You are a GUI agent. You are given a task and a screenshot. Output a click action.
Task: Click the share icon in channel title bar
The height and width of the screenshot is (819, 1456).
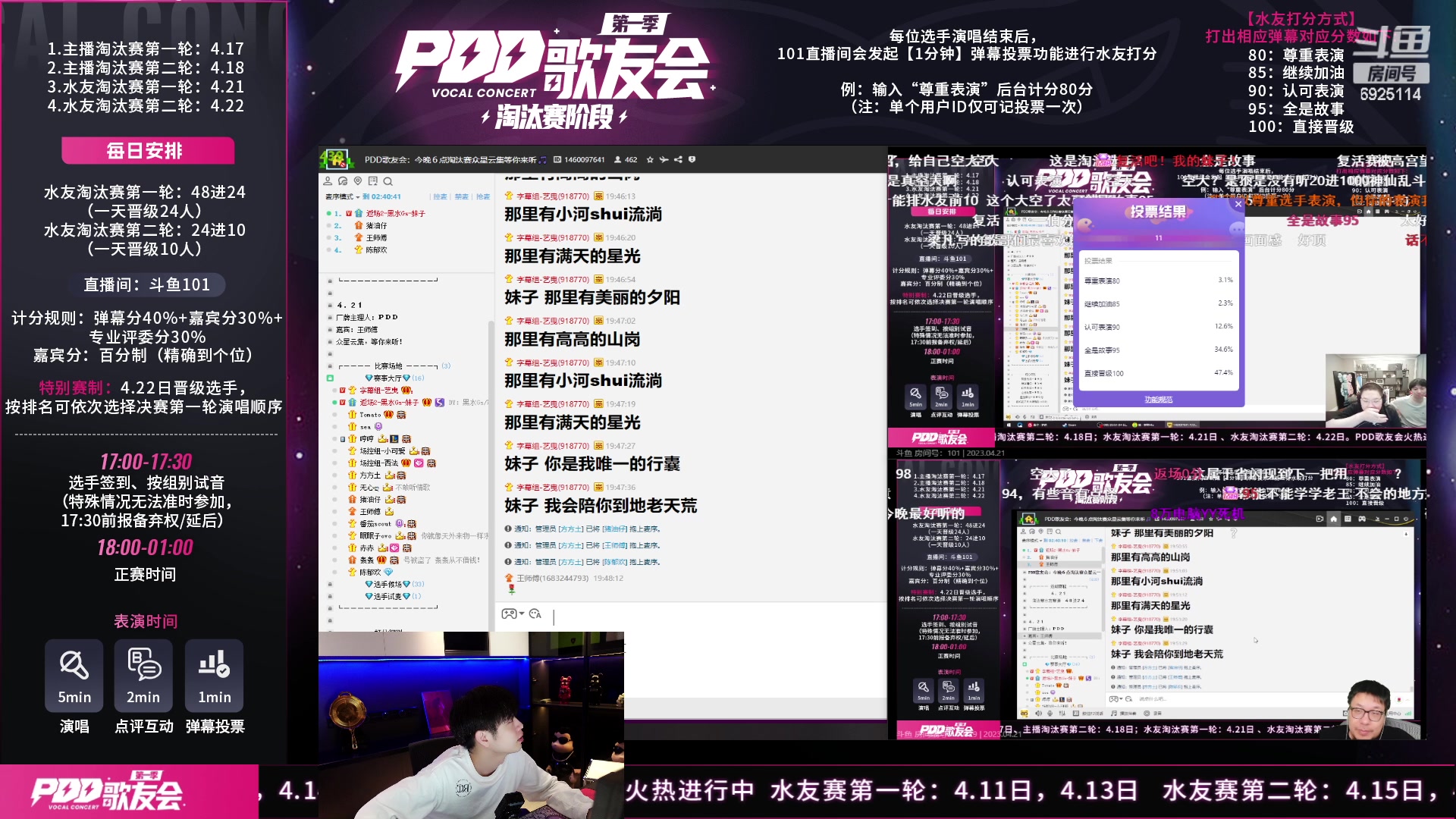click(678, 159)
